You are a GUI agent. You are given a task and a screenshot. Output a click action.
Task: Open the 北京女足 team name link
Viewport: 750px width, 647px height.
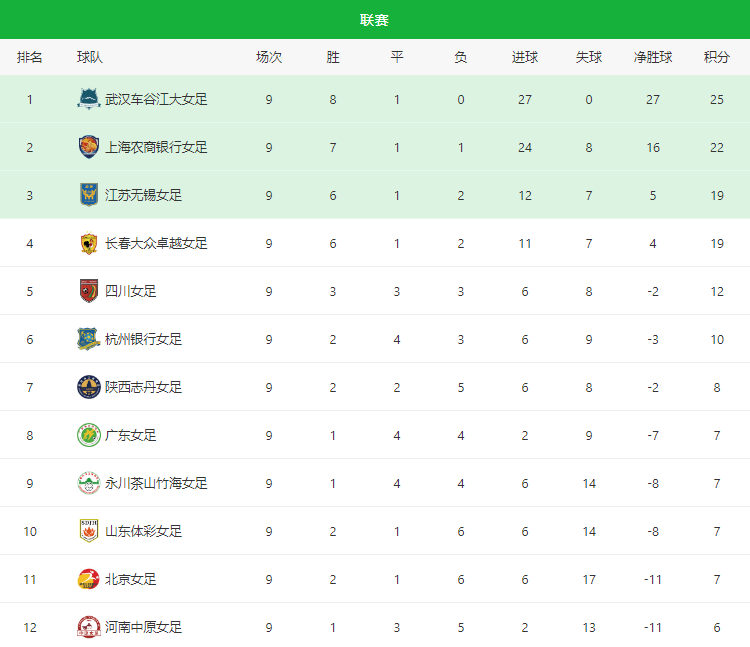(131, 580)
